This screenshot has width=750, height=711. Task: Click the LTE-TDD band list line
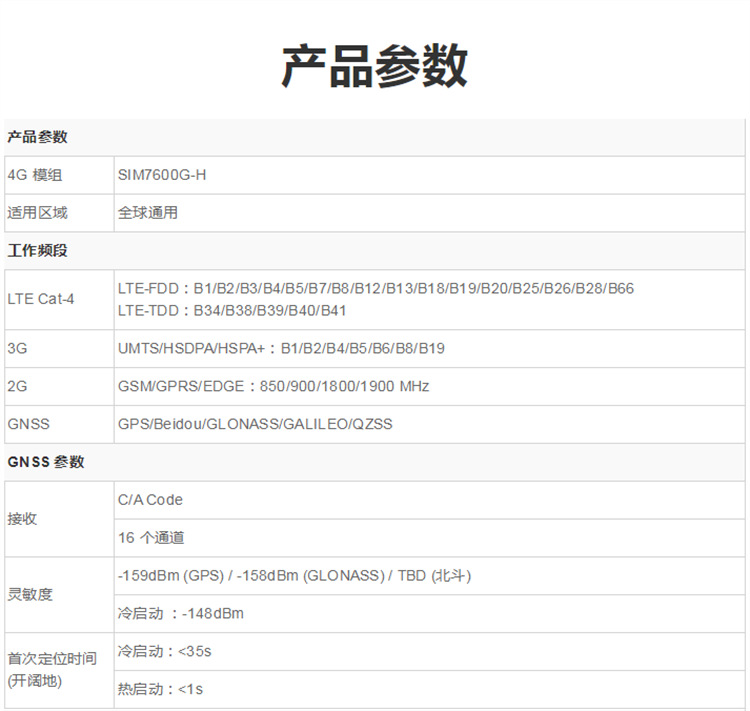pos(232,311)
